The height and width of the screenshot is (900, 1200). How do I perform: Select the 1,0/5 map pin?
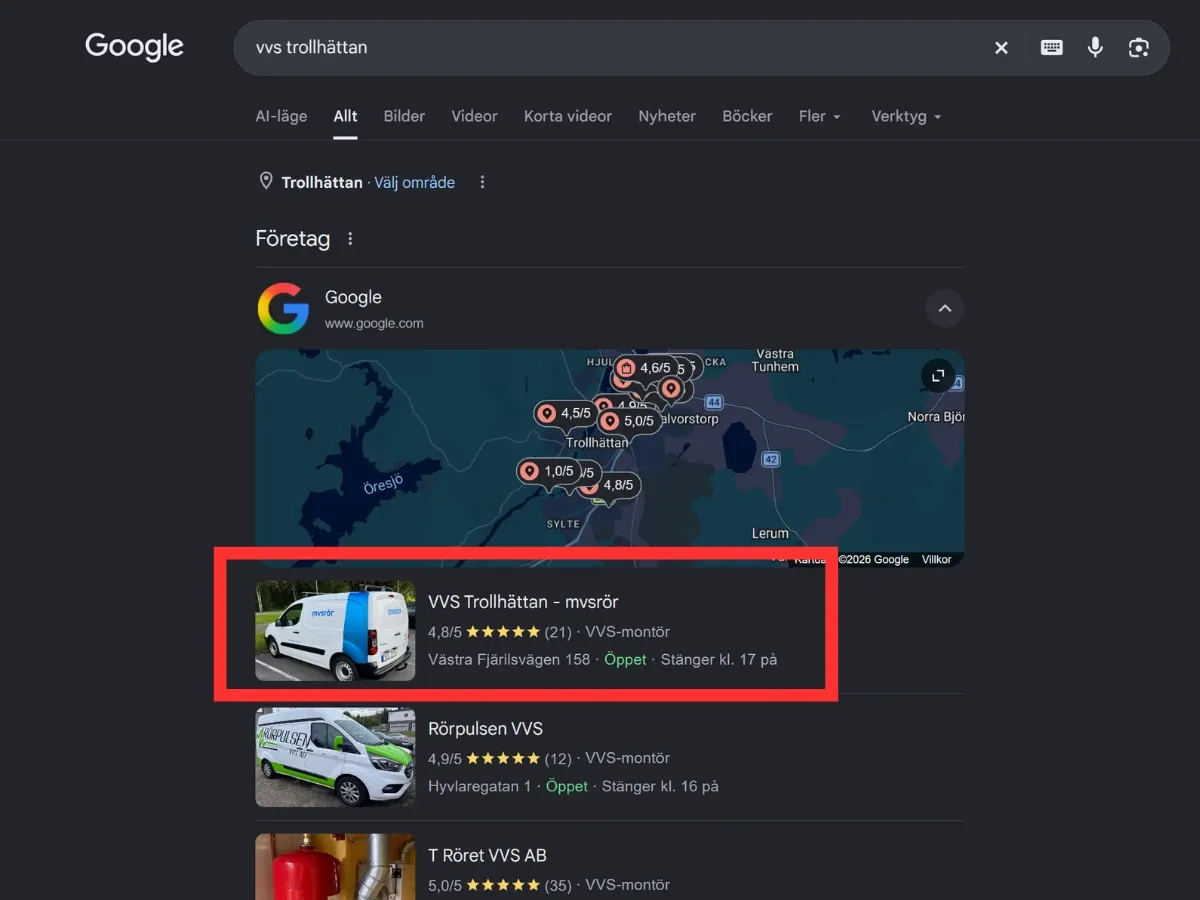[x=548, y=471]
